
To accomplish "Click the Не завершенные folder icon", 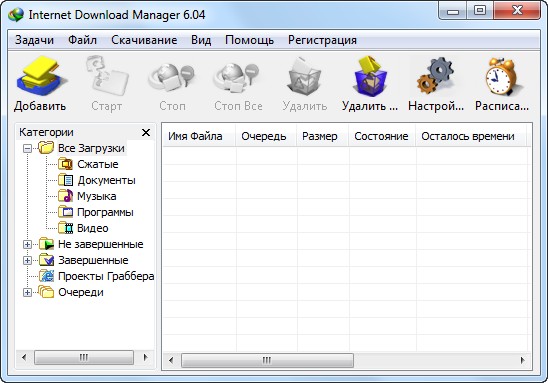I will (46, 244).
